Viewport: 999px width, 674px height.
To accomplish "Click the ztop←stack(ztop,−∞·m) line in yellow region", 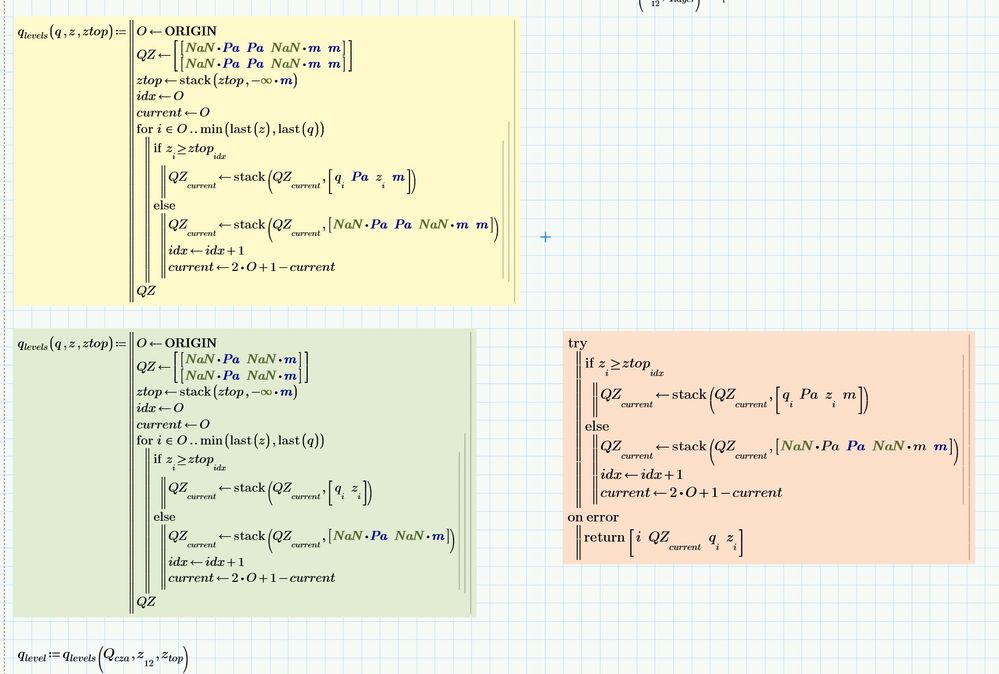I will tap(217, 80).
